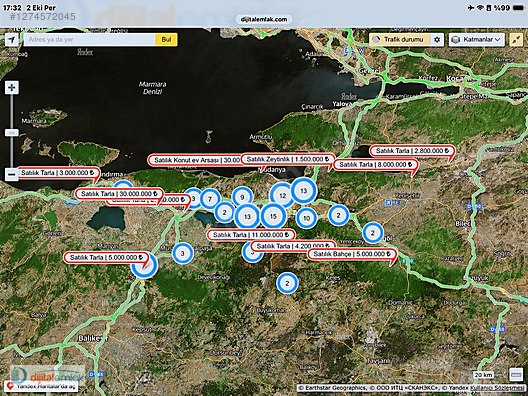The image size is (528, 396).
Task: Tap the airplane mode icon in status bar
Action: coord(471,8)
